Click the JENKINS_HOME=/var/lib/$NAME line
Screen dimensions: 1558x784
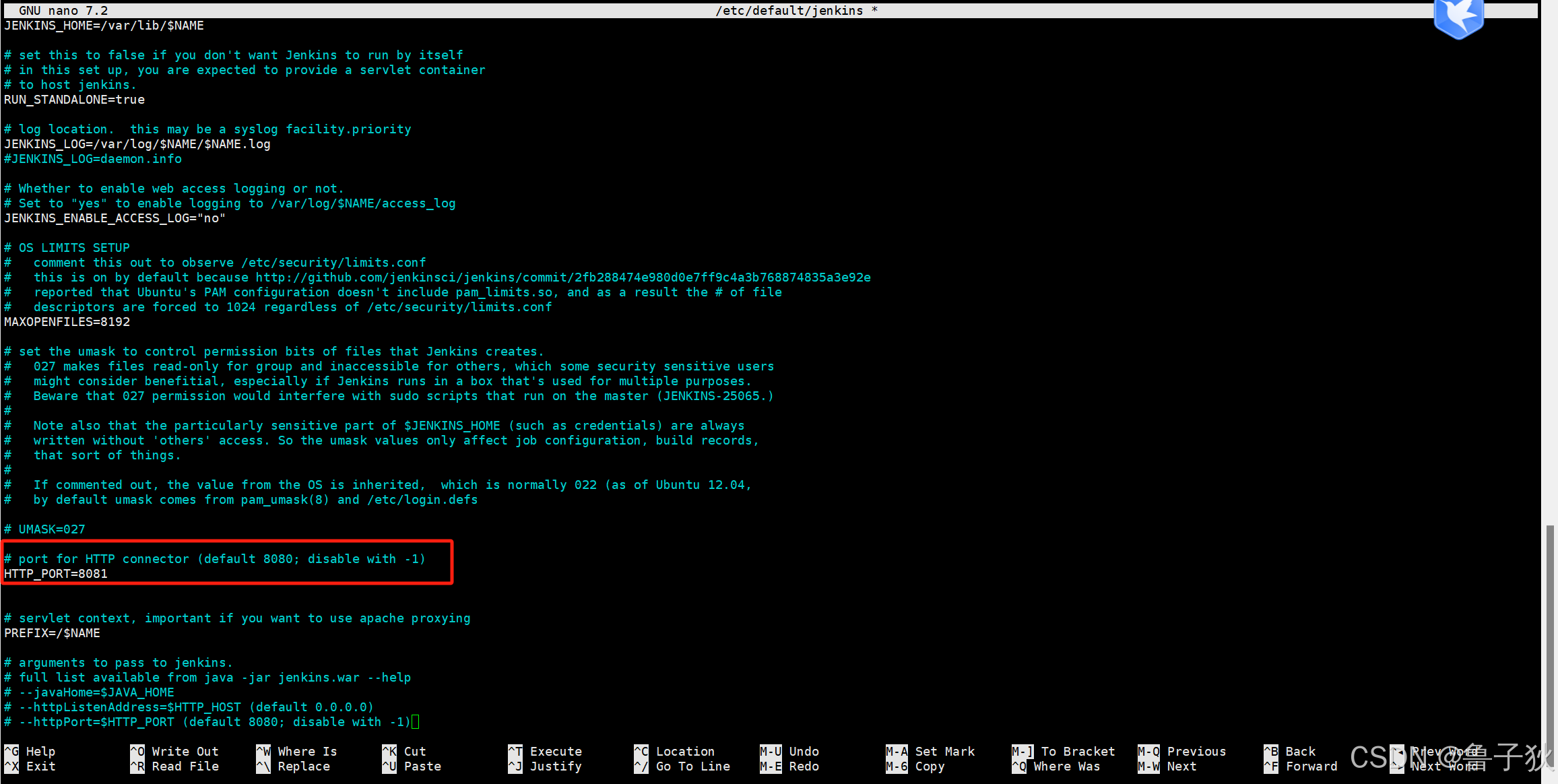click(x=104, y=25)
